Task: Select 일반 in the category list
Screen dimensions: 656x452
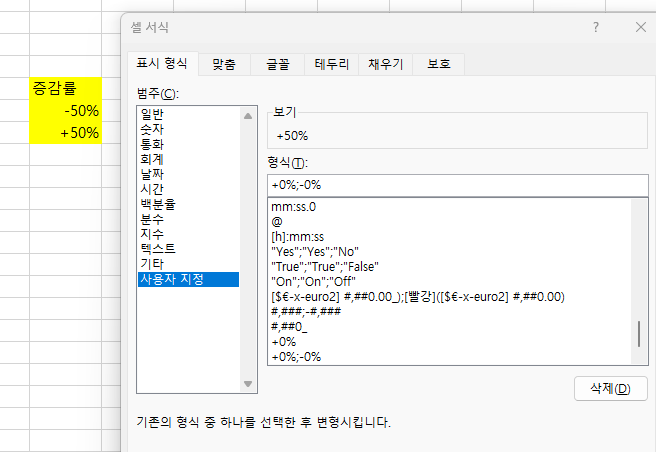Action: [x=188, y=114]
